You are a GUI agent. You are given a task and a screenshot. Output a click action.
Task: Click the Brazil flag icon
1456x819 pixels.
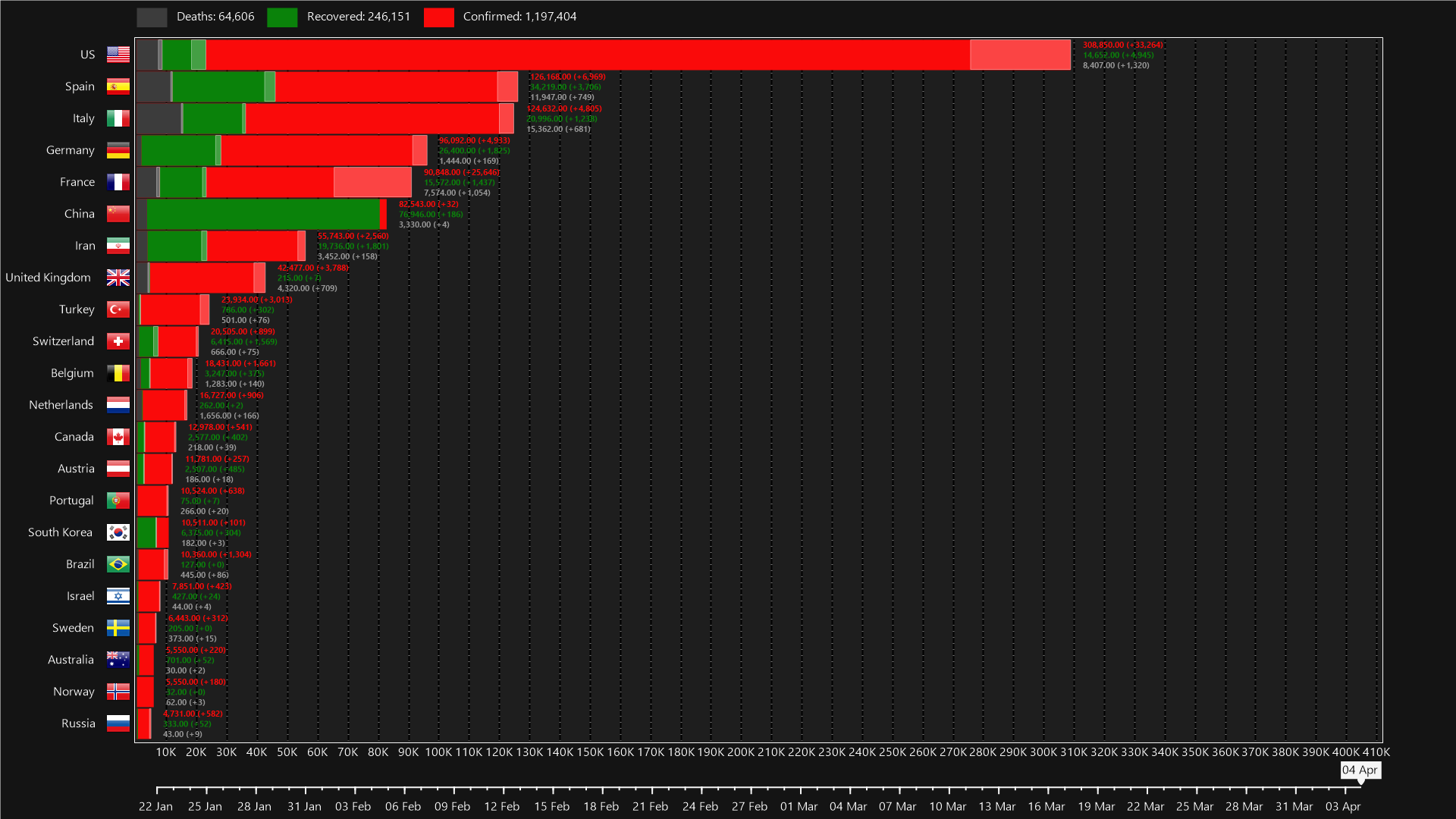pos(118,564)
